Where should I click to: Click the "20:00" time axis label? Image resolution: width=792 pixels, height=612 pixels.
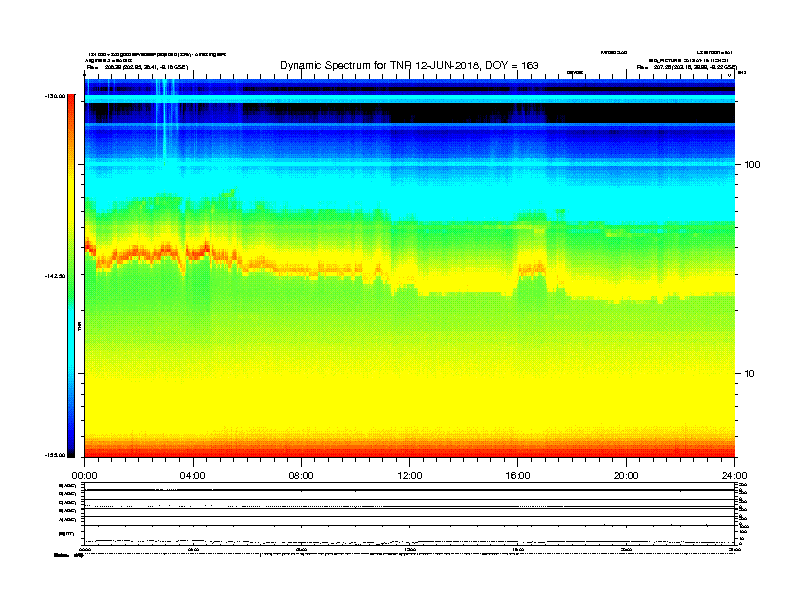point(626,476)
